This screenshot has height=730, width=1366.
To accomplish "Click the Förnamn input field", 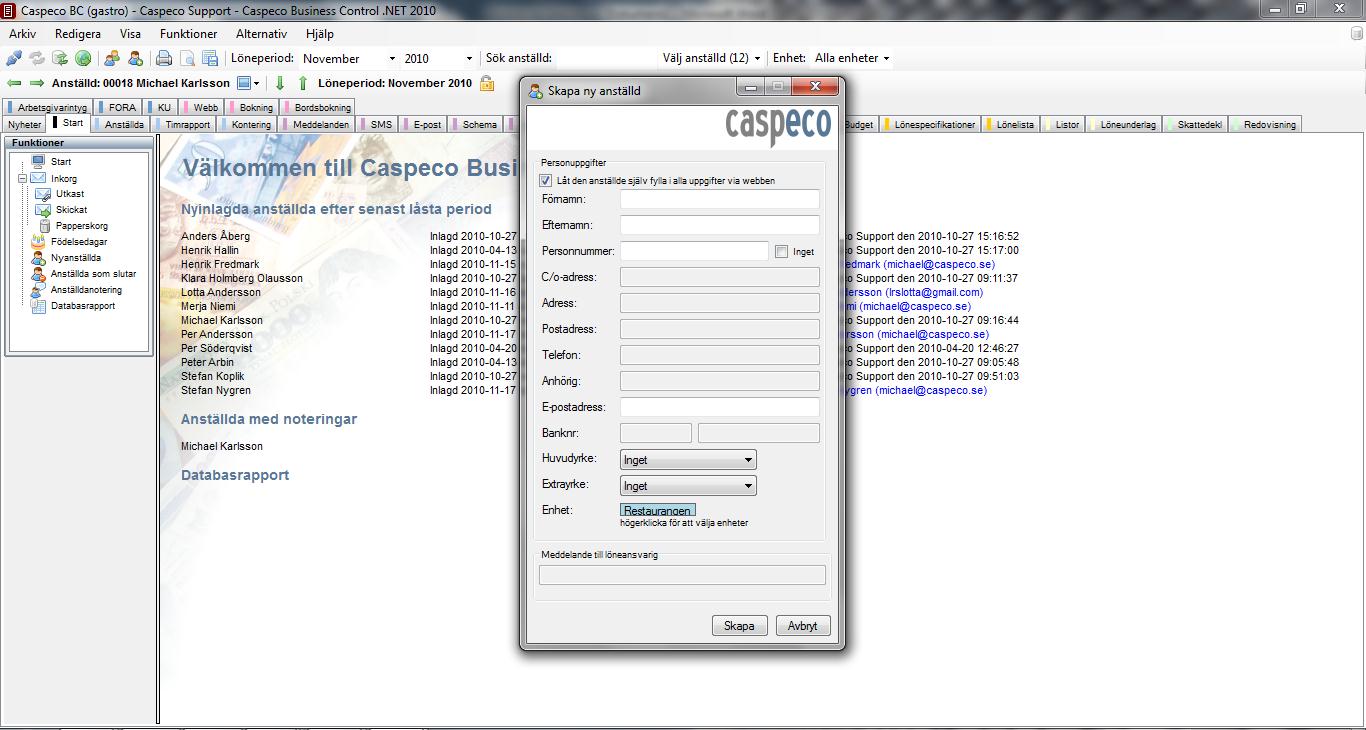I will [x=720, y=199].
